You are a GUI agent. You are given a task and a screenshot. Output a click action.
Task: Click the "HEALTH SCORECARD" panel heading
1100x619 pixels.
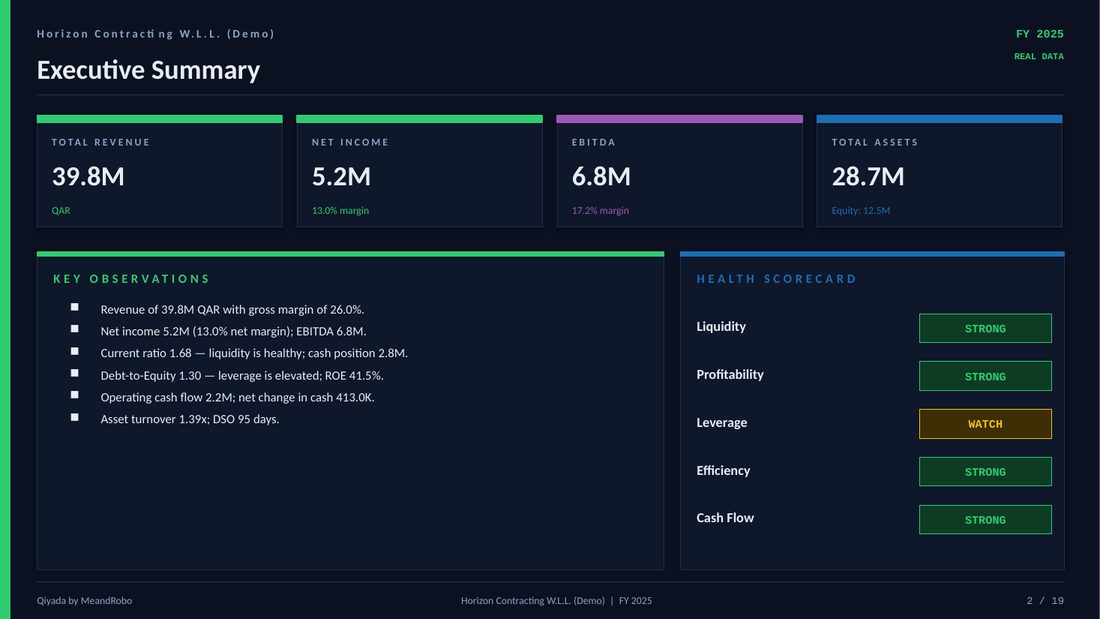coord(777,279)
